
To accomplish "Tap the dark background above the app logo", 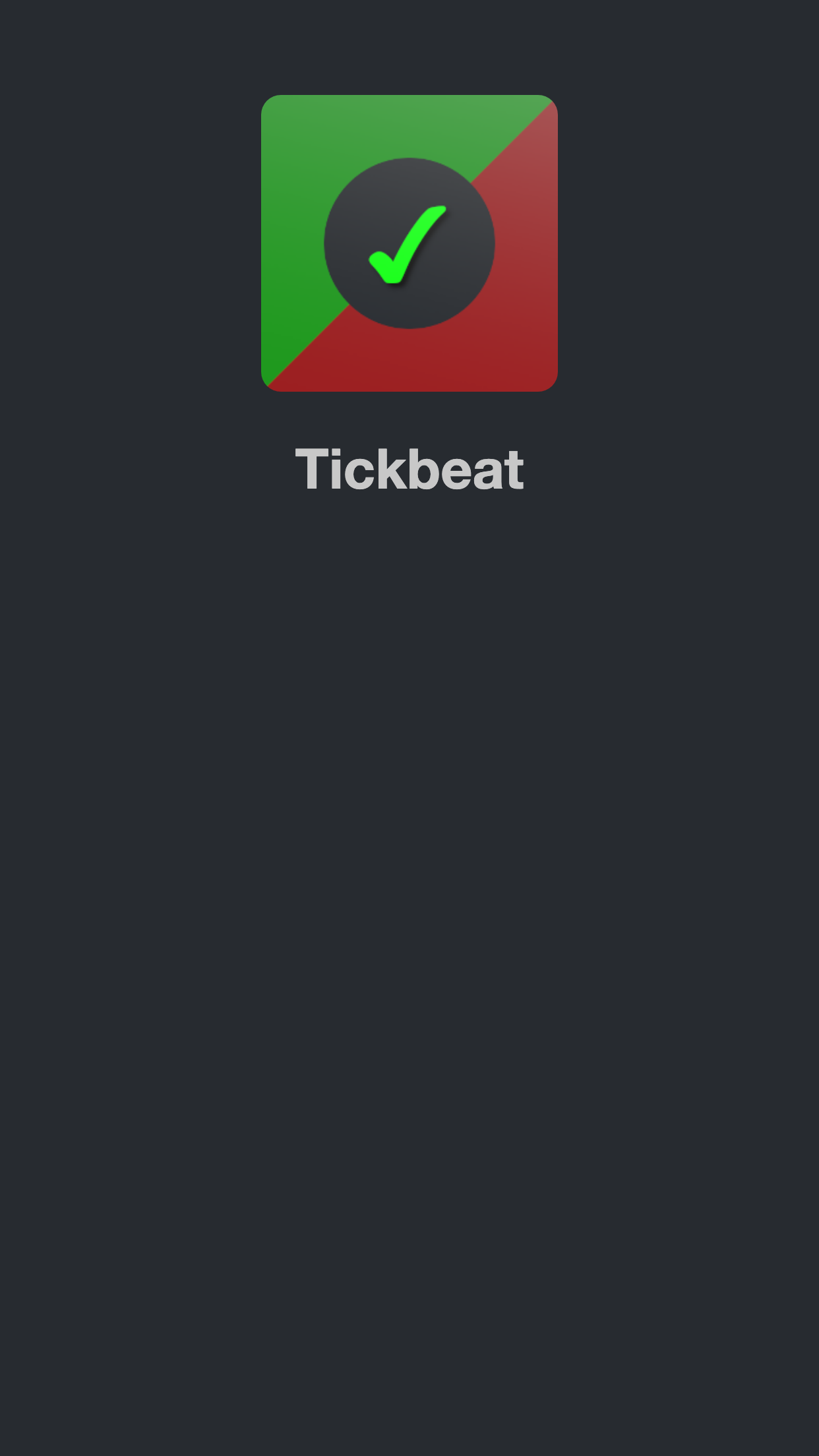I will tap(409, 46).
